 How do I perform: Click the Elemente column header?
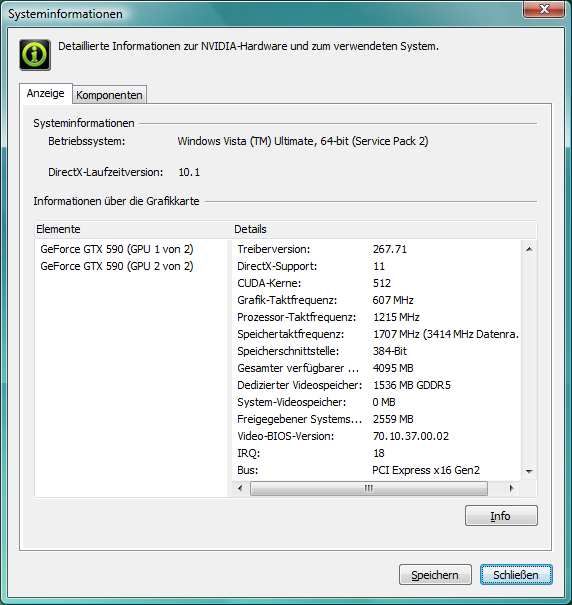[x=133, y=229]
